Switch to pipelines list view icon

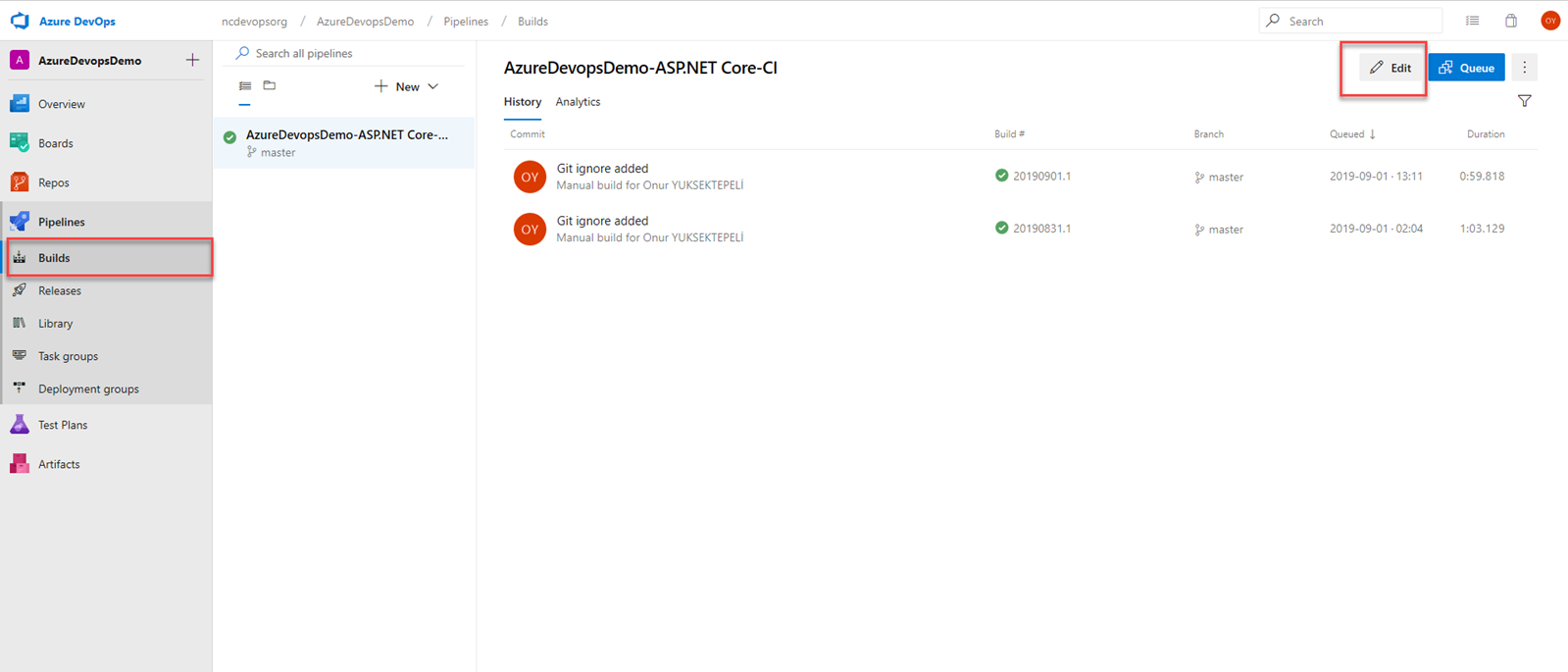coord(245,86)
